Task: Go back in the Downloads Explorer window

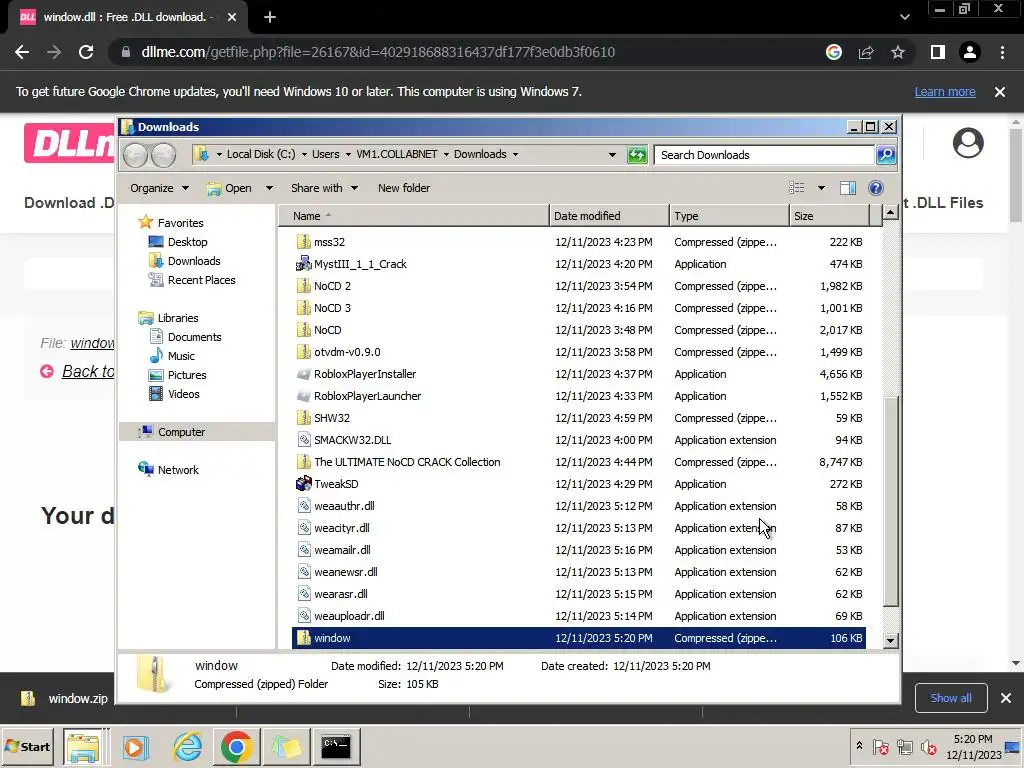Action: [136, 155]
